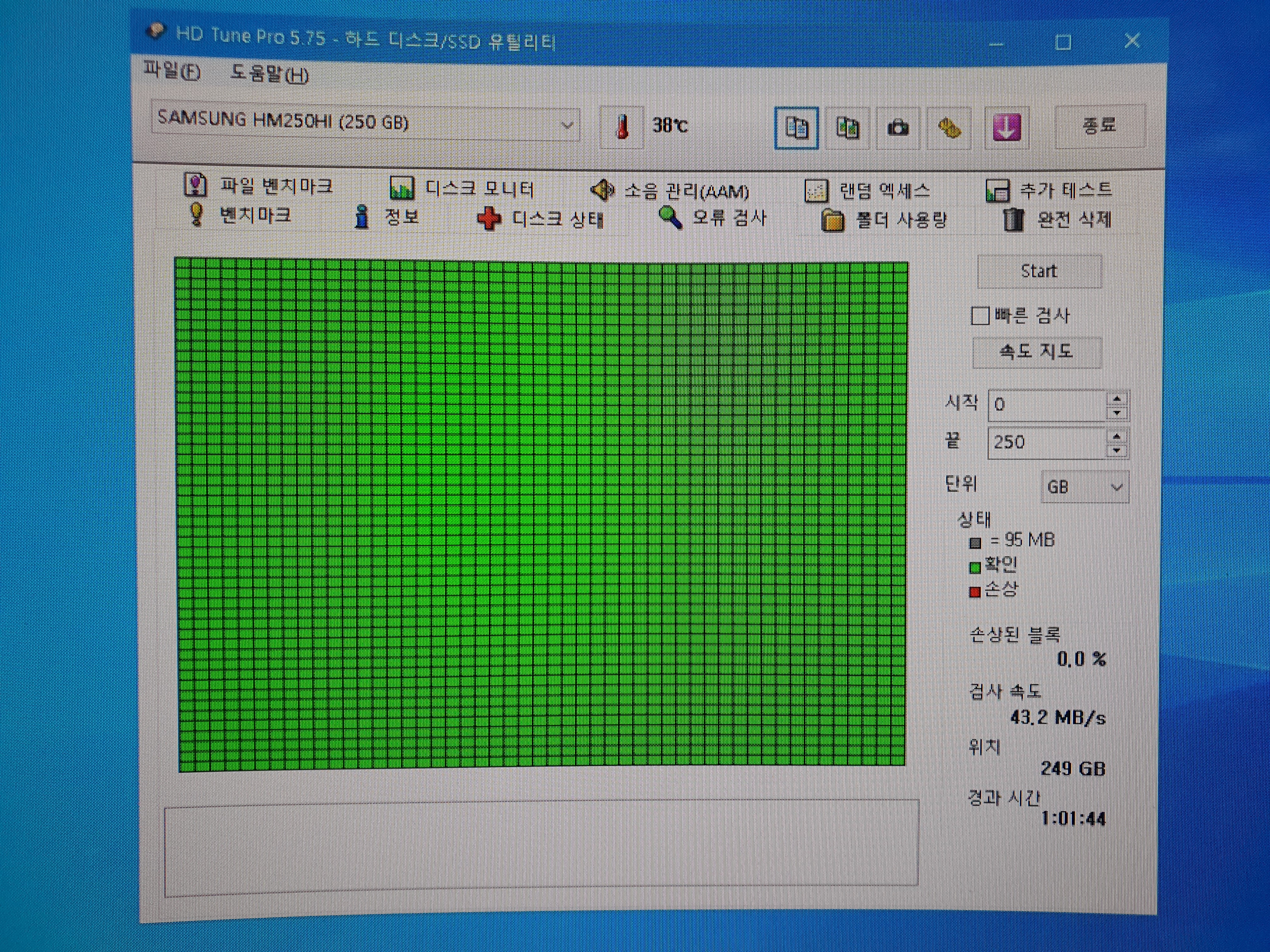Click the red 손상 legend swatch
Image resolution: width=1270 pixels, height=952 pixels.
point(974,592)
